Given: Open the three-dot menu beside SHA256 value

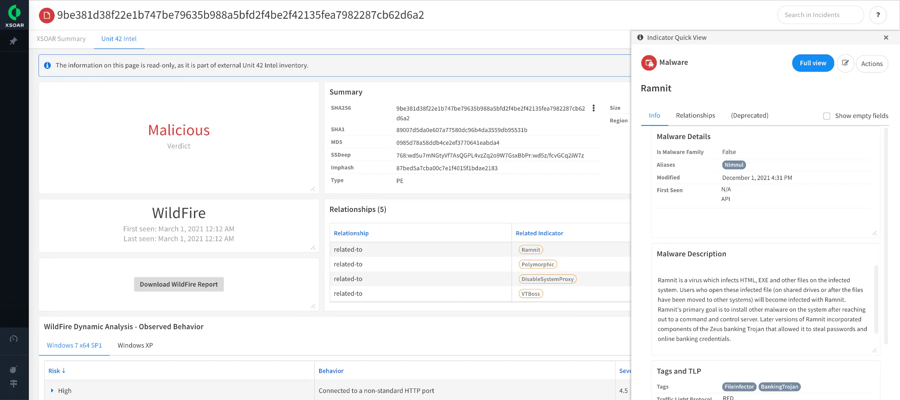Looking at the screenshot, I should [x=593, y=108].
